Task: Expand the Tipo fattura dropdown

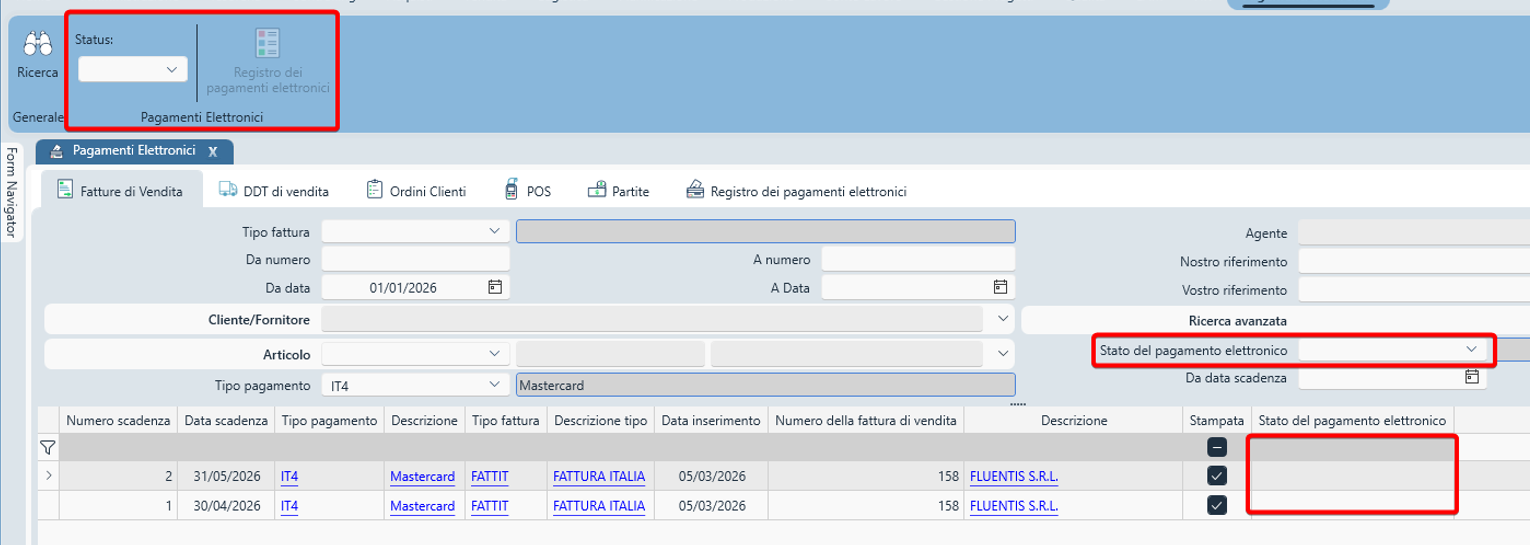Action: pyautogui.click(x=494, y=231)
